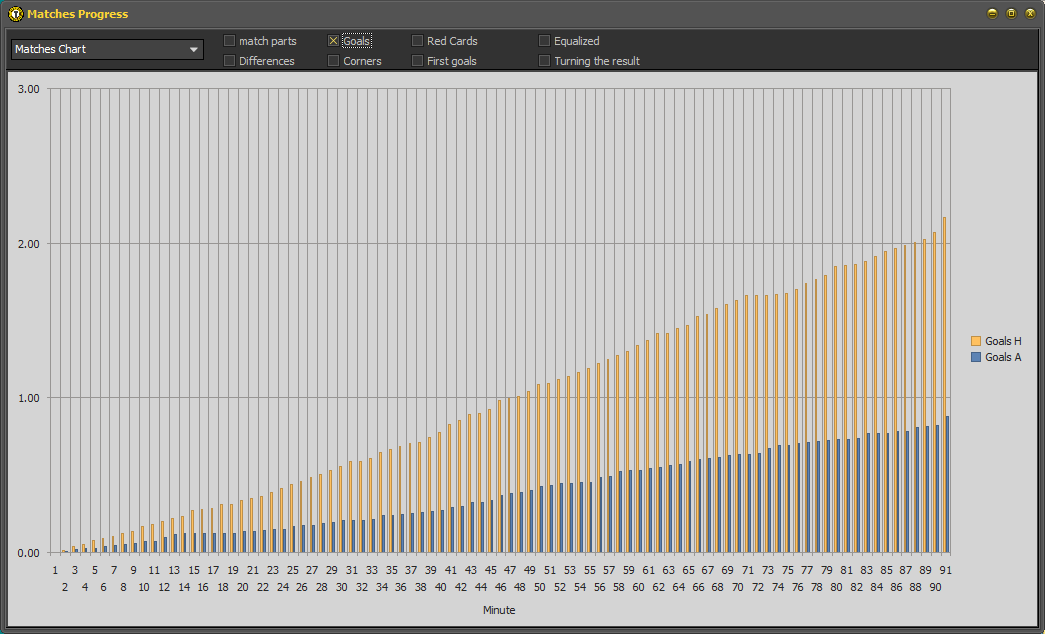Select the Goals H legend label
This screenshot has height=634, width=1045.
pyautogui.click(x=1003, y=341)
